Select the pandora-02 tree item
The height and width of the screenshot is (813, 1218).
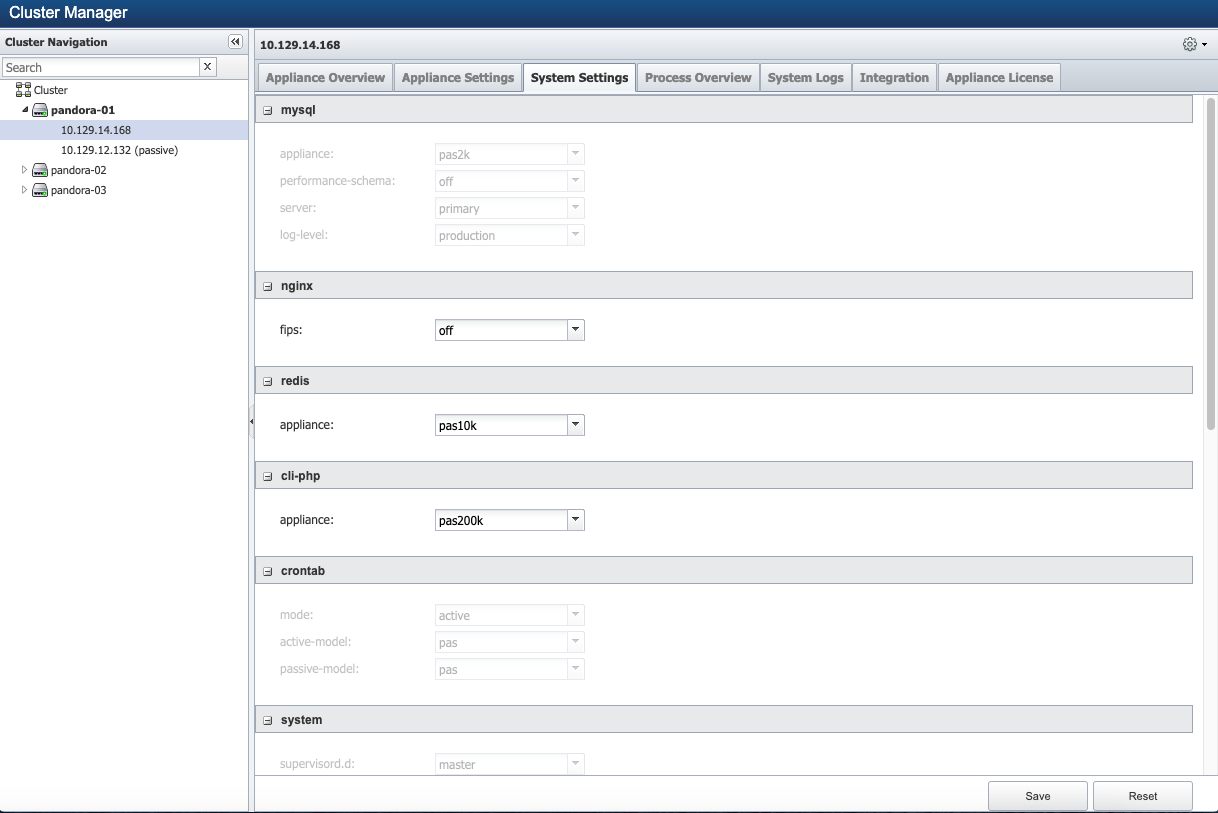pyautogui.click(x=78, y=170)
